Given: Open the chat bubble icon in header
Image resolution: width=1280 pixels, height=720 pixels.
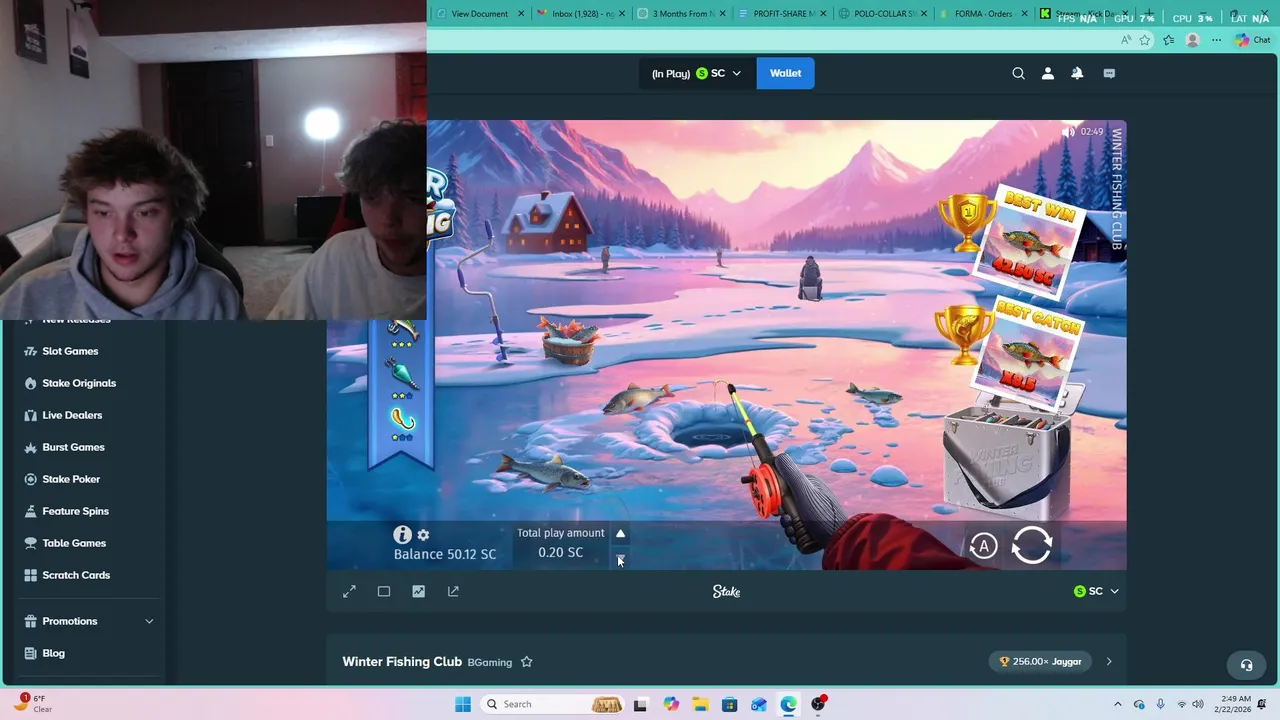Looking at the screenshot, I should click(x=1109, y=73).
